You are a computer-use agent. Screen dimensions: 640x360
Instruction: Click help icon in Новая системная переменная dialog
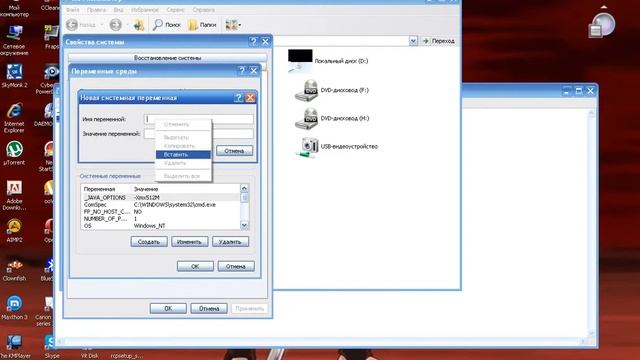tap(239, 98)
